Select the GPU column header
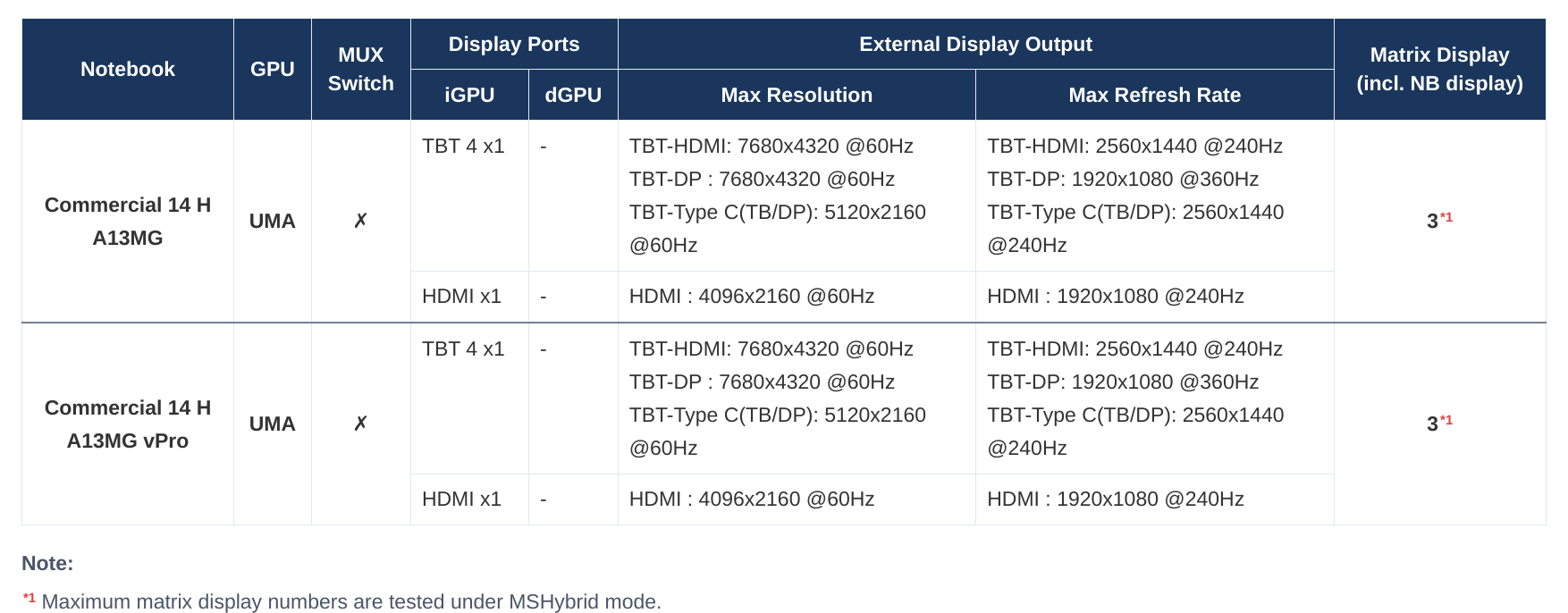Viewport: 1568px width, 613px height. [x=273, y=69]
